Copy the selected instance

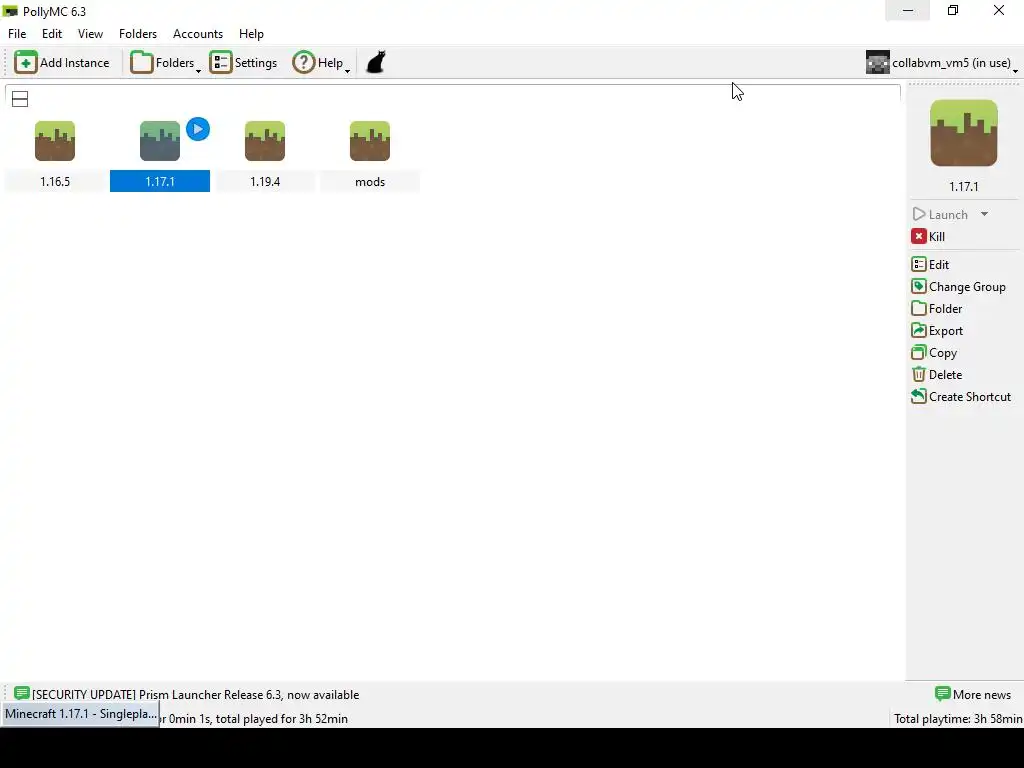tap(935, 353)
